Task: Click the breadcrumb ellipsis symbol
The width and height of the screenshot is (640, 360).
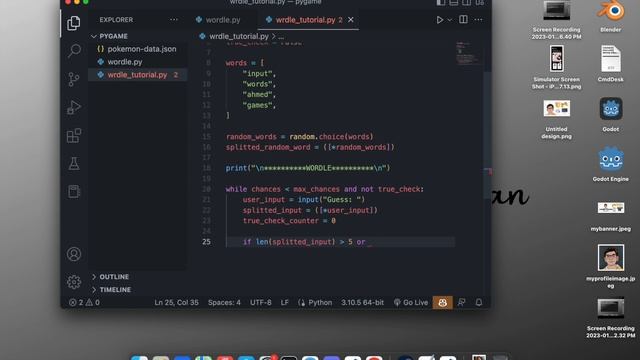Action: tap(281, 36)
